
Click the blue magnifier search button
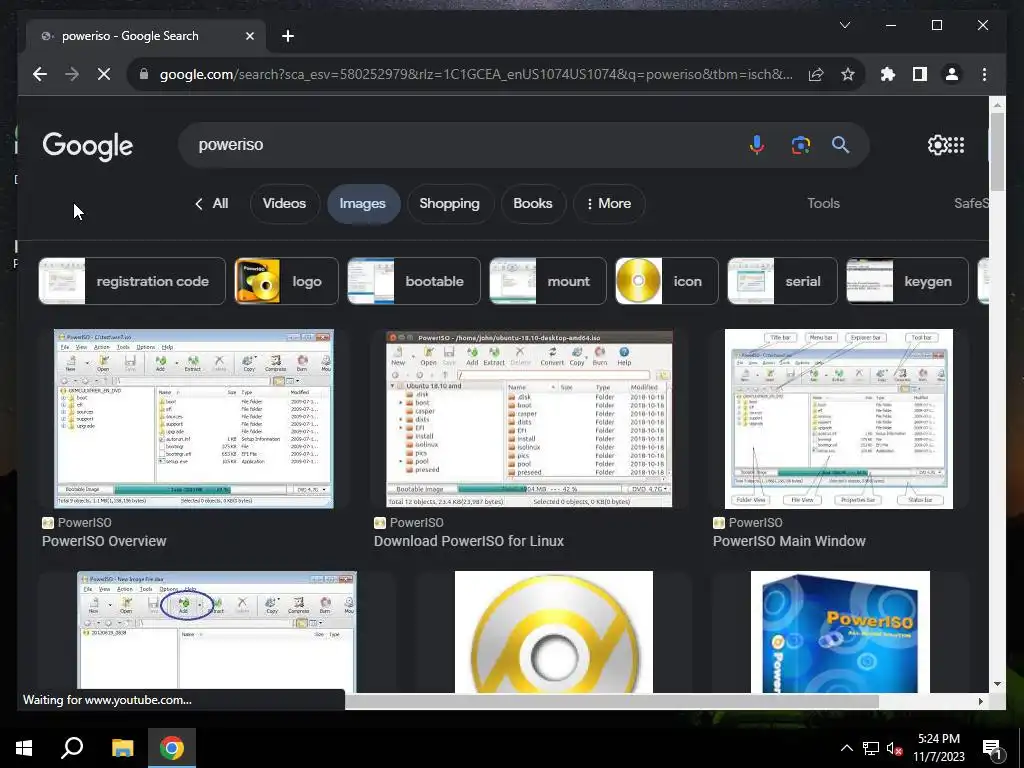(840, 145)
